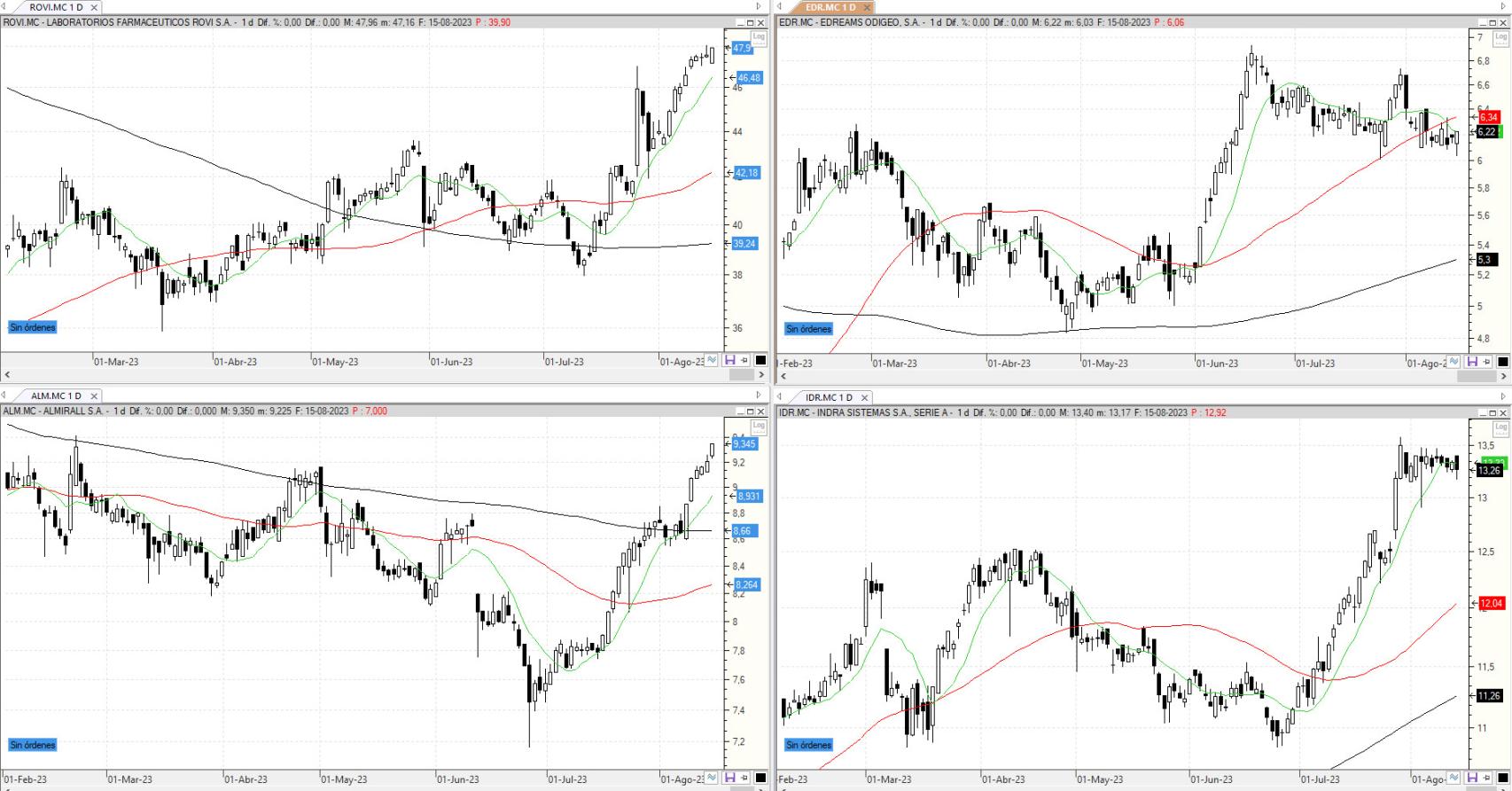This screenshot has width=1512, height=791.
Task: Click the IDR tab strip right-arrow
Action: (1503, 397)
